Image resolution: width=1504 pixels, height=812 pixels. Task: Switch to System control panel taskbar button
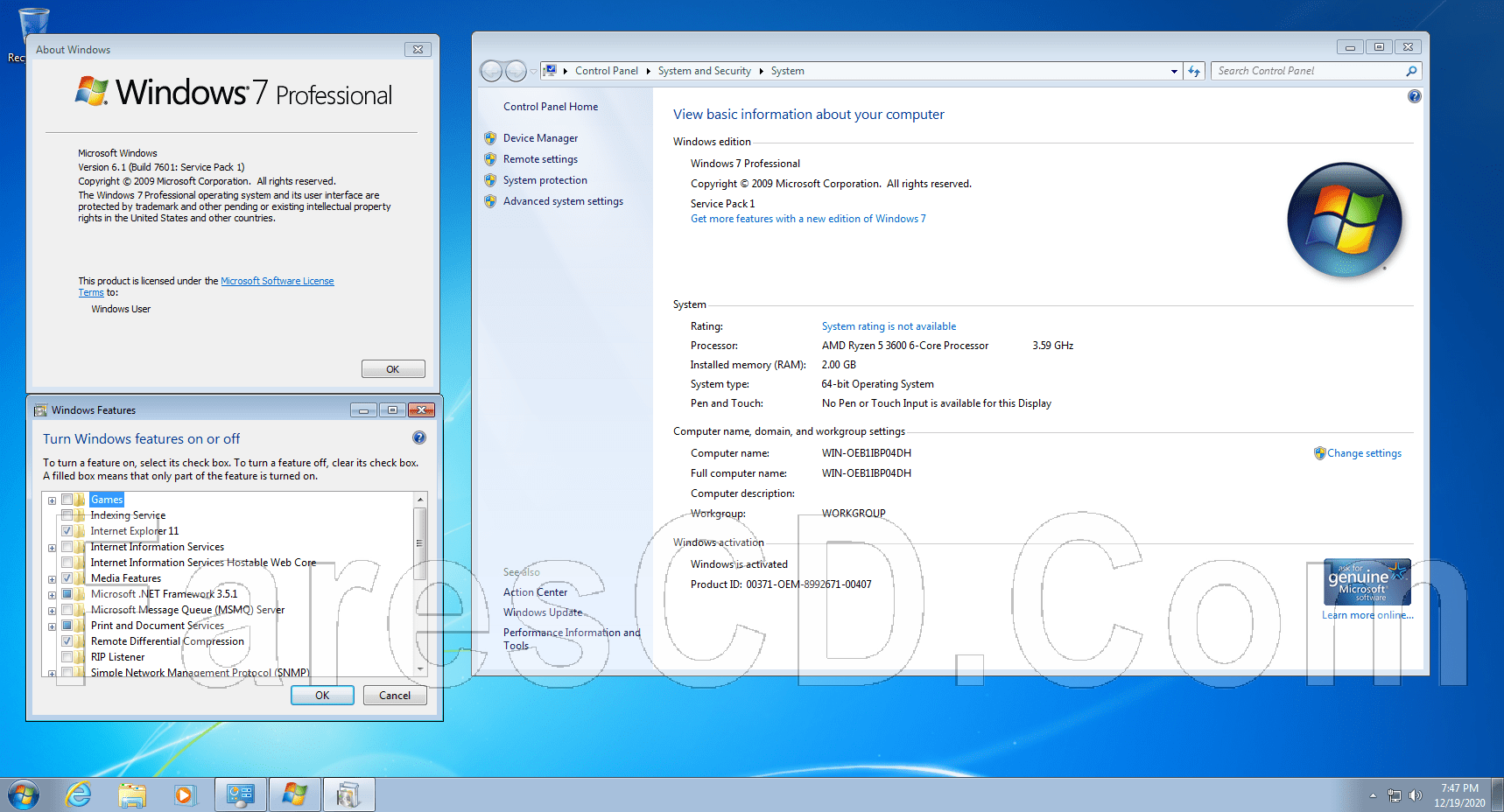pyautogui.click(x=241, y=794)
